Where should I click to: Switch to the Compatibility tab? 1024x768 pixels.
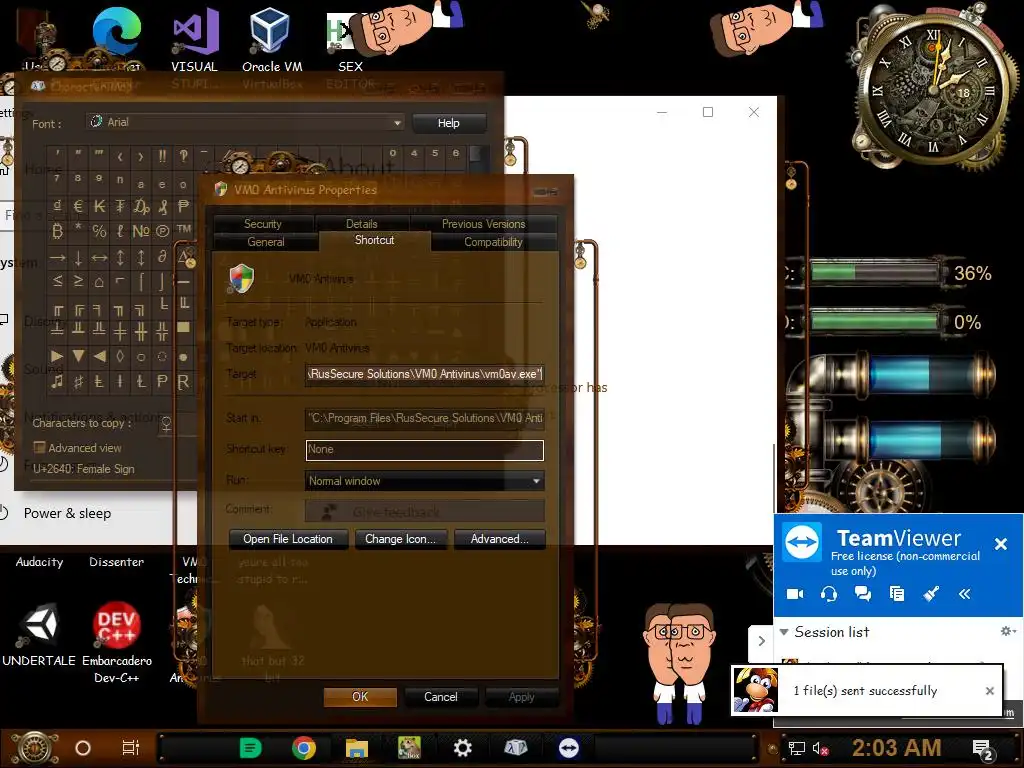pyautogui.click(x=493, y=242)
